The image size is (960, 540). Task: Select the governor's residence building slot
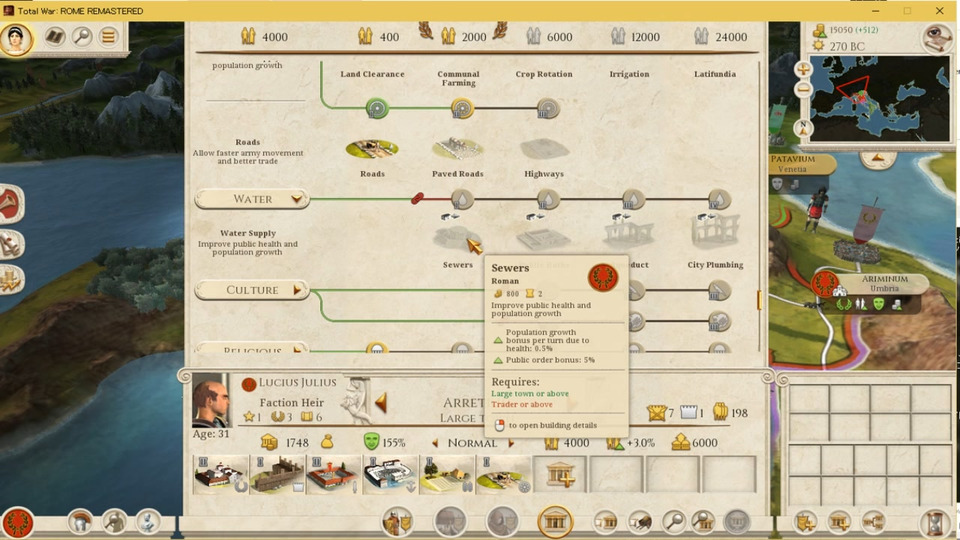(220, 474)
